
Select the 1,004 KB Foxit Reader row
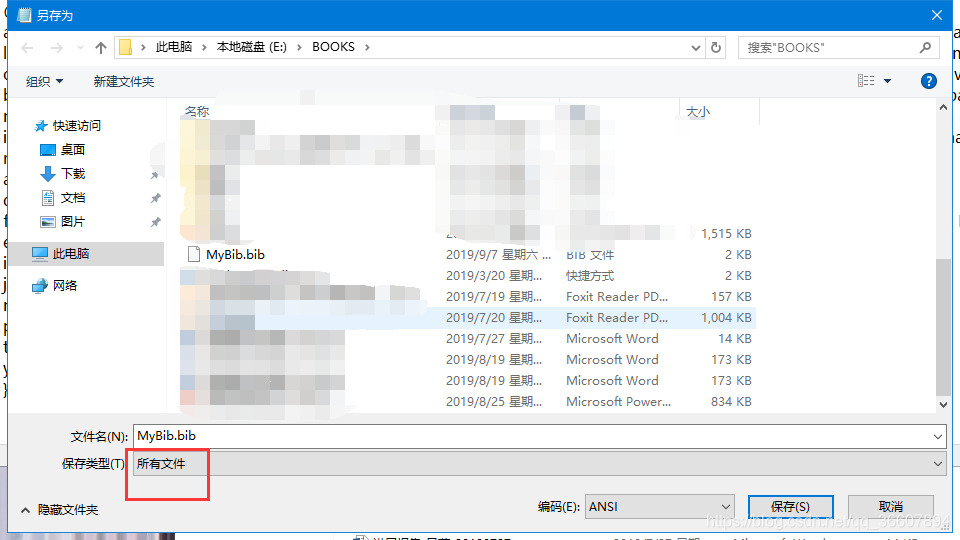(x=470, y=317)
